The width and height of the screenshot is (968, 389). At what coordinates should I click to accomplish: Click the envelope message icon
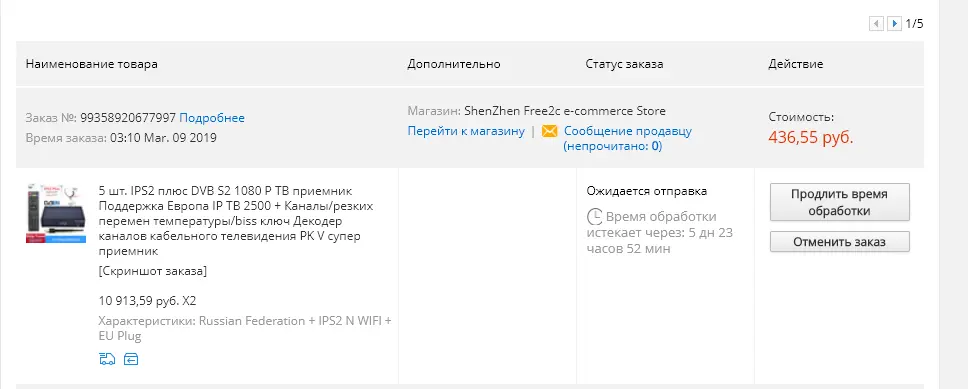(x=549, y=131)
